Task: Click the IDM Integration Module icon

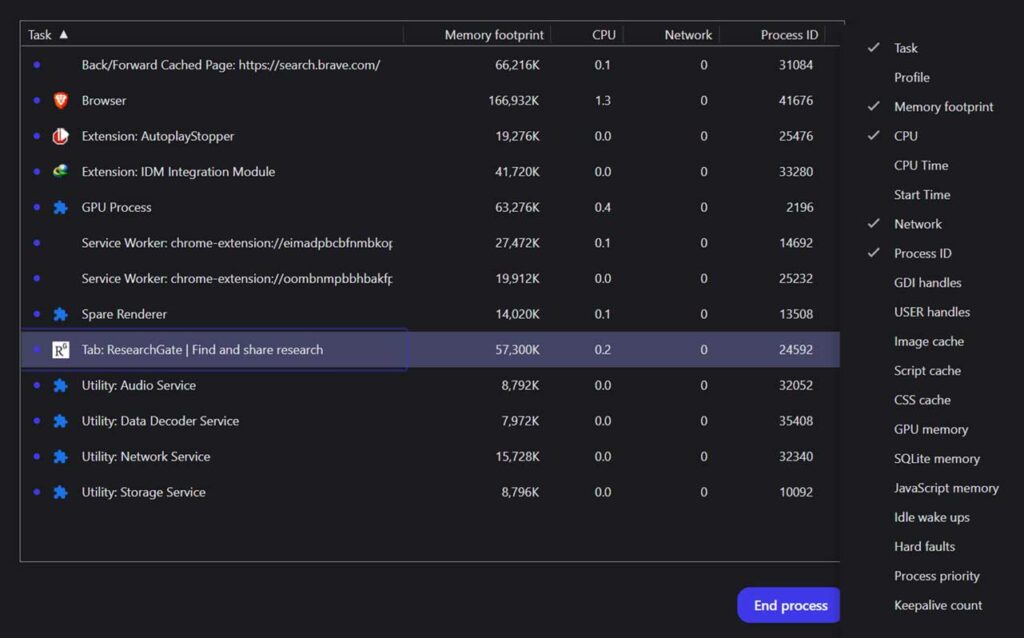Action: point(61,171)
